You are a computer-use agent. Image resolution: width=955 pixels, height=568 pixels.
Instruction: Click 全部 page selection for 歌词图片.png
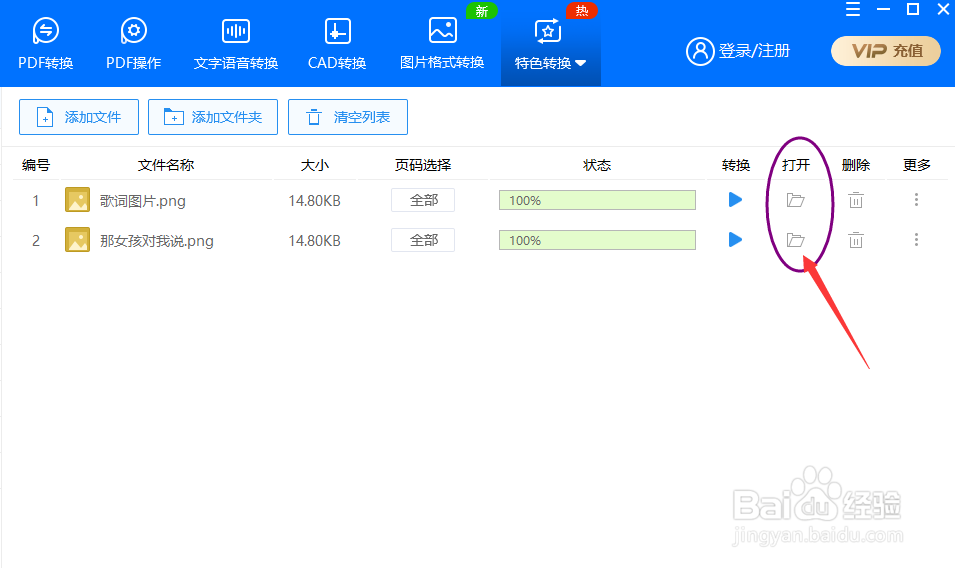(423, 200)
